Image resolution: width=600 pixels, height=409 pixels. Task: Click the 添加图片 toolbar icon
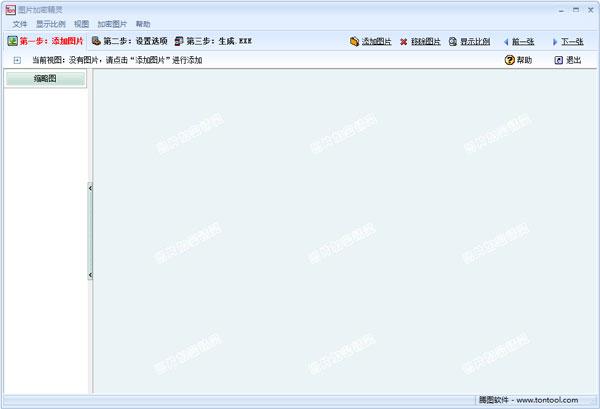354,41
